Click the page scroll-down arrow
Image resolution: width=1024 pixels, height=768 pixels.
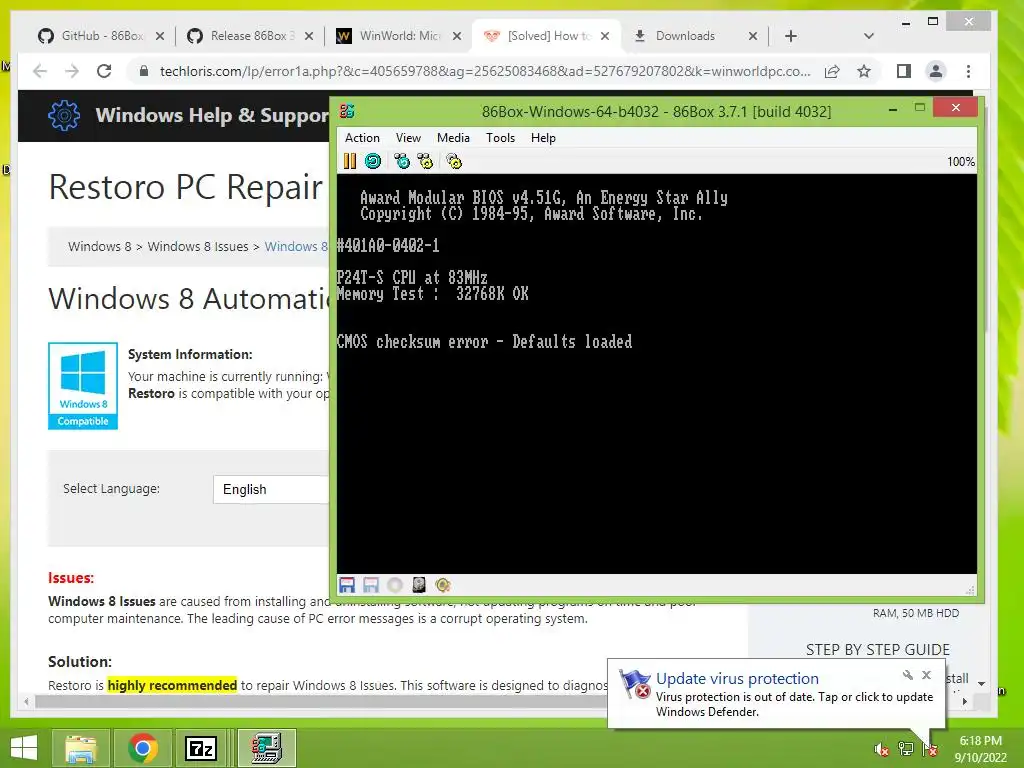982,683
